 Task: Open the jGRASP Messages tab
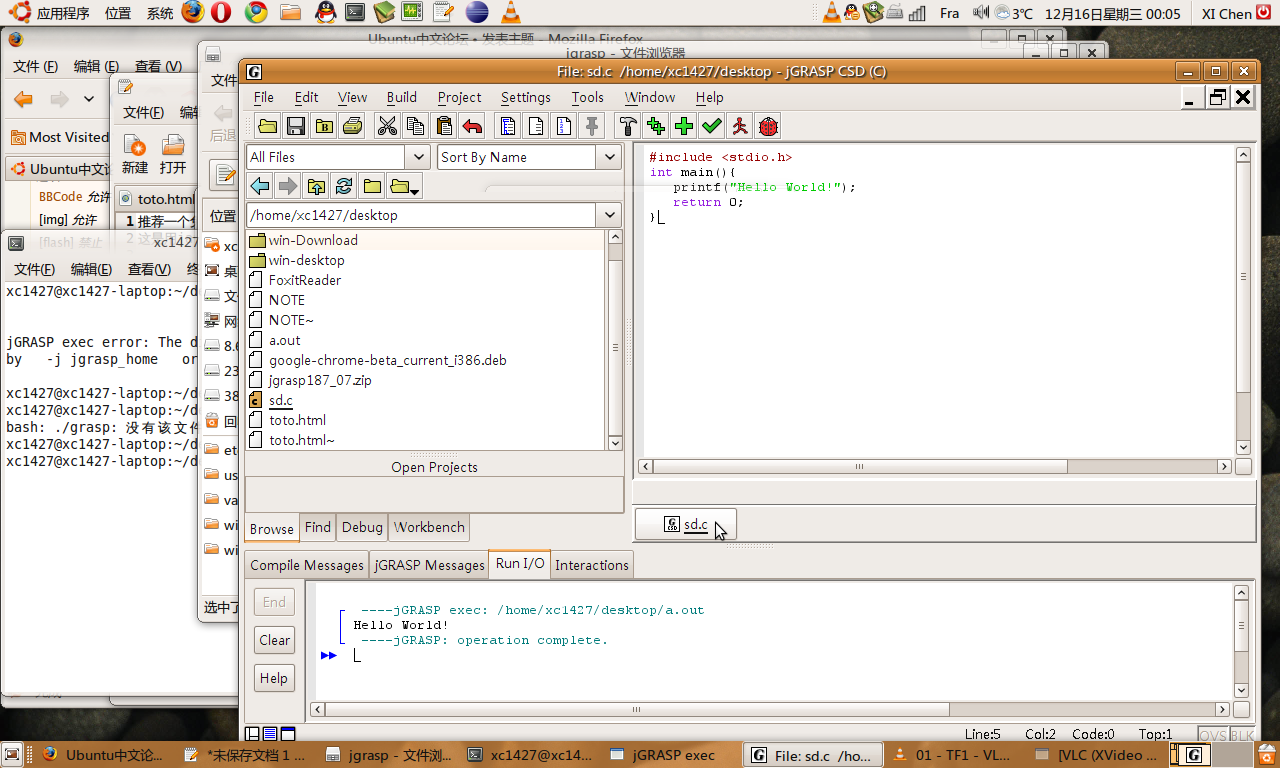pos(429,565)
